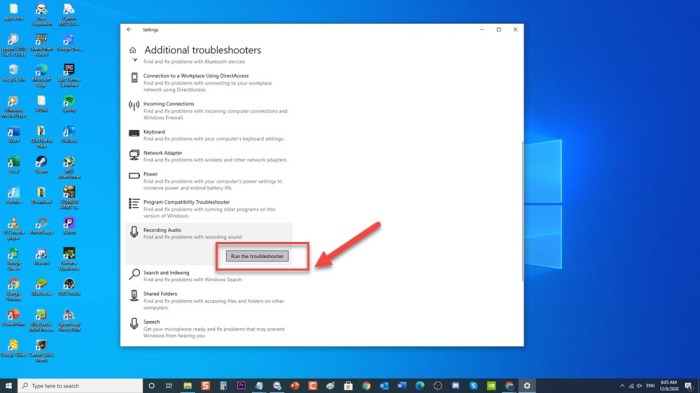Image resolution: width=700 pixels, height=393 pixels.
Task: Click the Incoming Connections antenna icon
Action: click(x=134, y=106)
